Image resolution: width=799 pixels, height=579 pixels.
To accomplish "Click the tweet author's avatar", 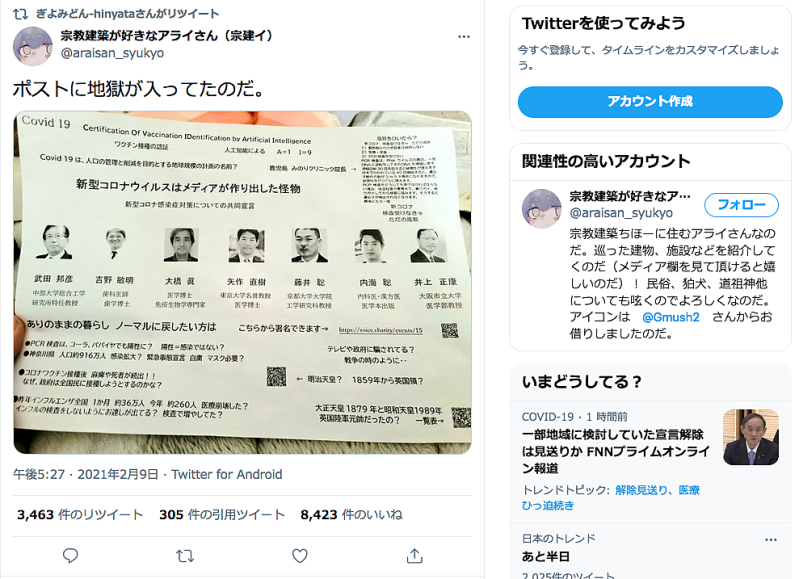I will coord(33,46).
